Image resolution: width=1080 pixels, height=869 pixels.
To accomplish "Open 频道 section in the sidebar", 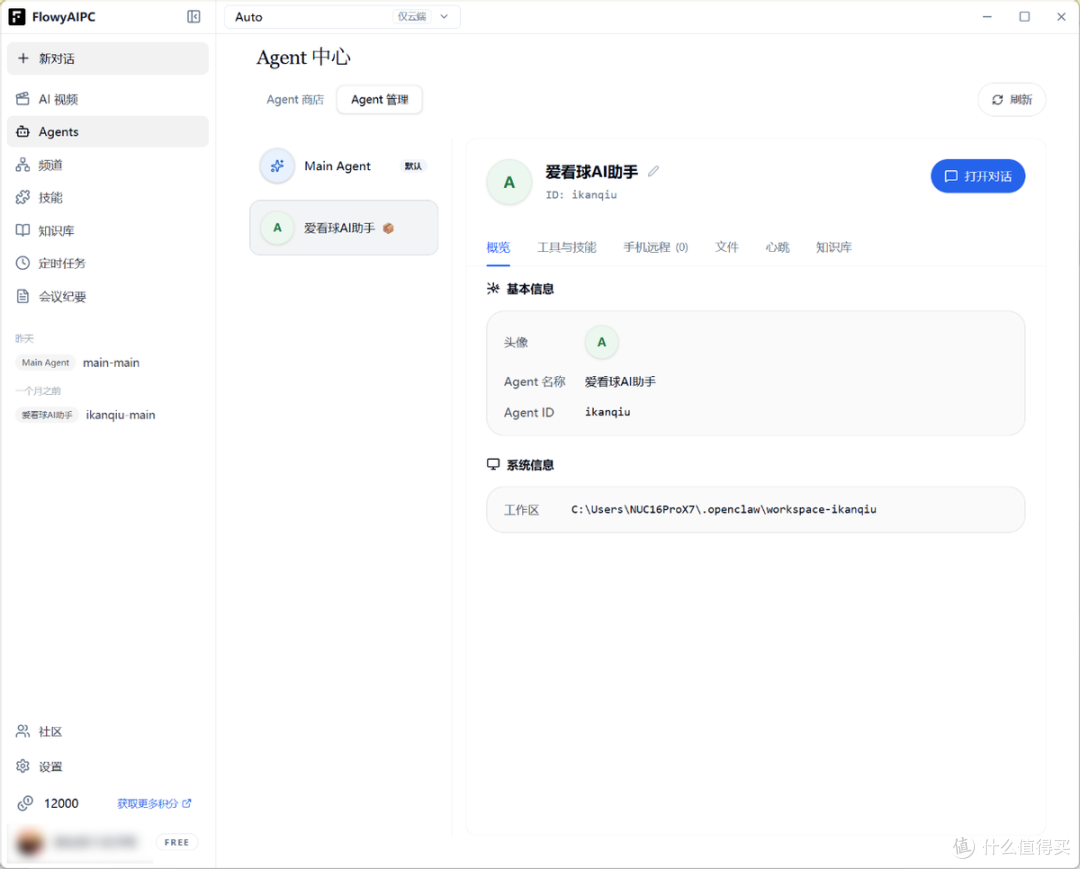I will pos(107,165).
